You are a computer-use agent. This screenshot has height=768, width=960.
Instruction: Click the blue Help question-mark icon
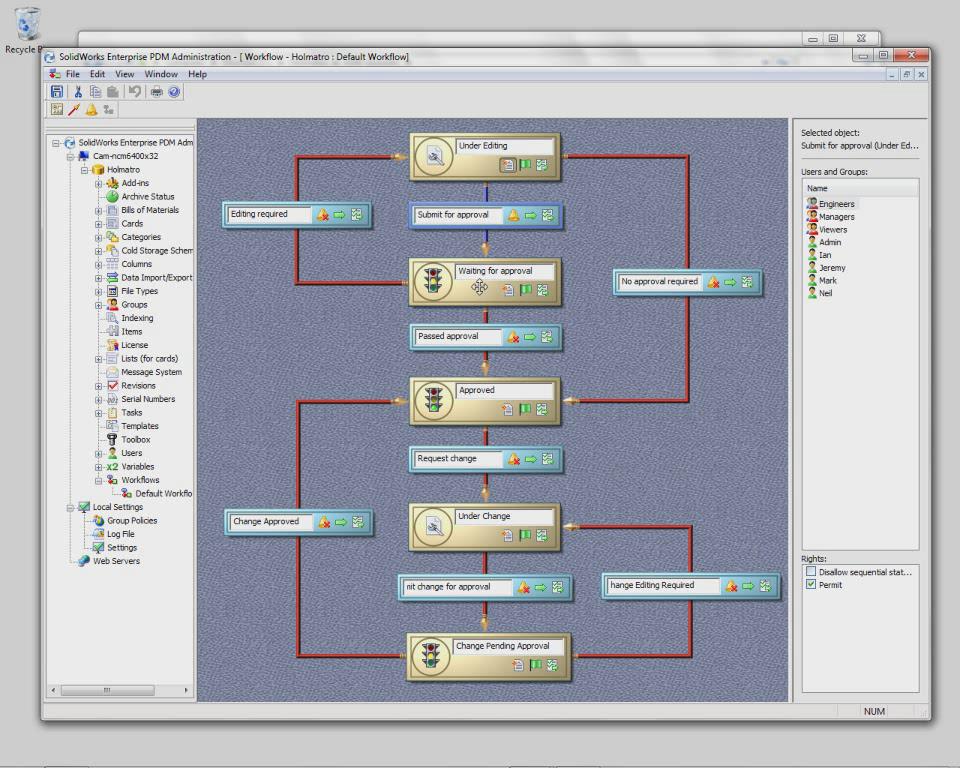click(174, 92)
